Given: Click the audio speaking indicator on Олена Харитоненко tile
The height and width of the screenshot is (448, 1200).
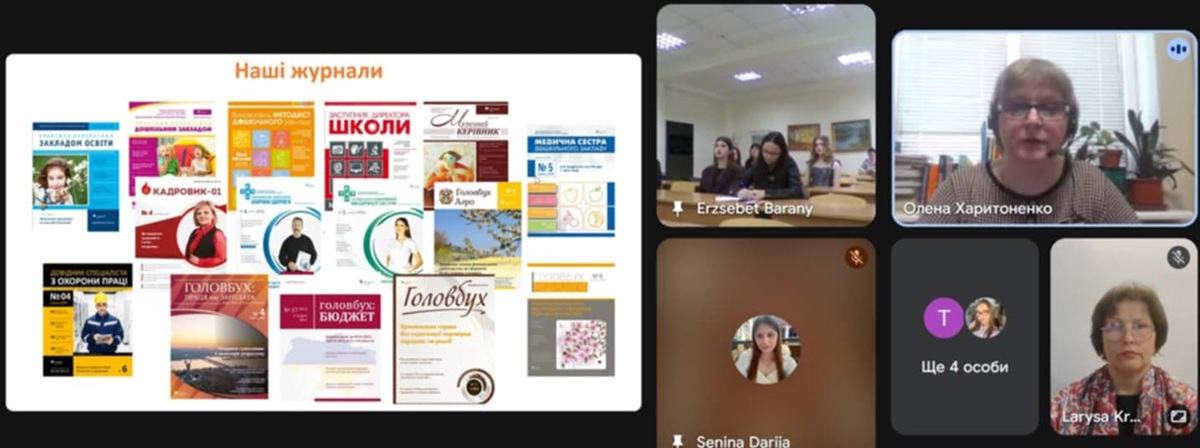Looking at the screenshot, I should click(1177, 49).
